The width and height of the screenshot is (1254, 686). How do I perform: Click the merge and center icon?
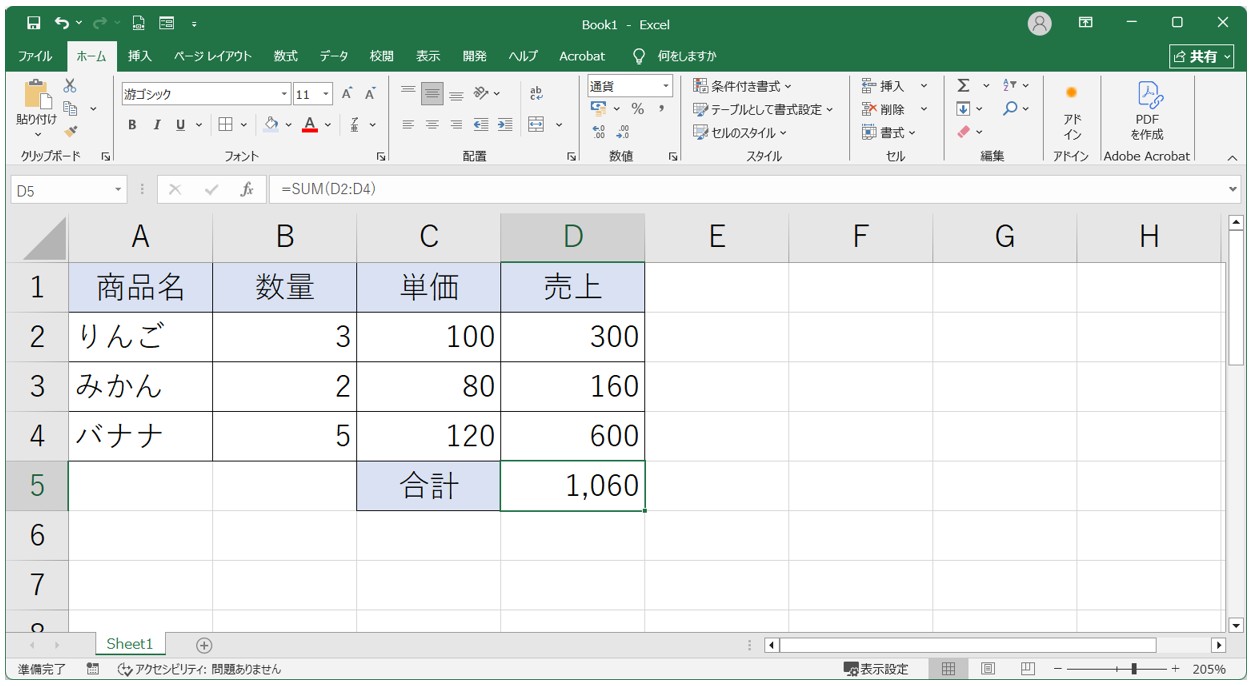[536, 125]
